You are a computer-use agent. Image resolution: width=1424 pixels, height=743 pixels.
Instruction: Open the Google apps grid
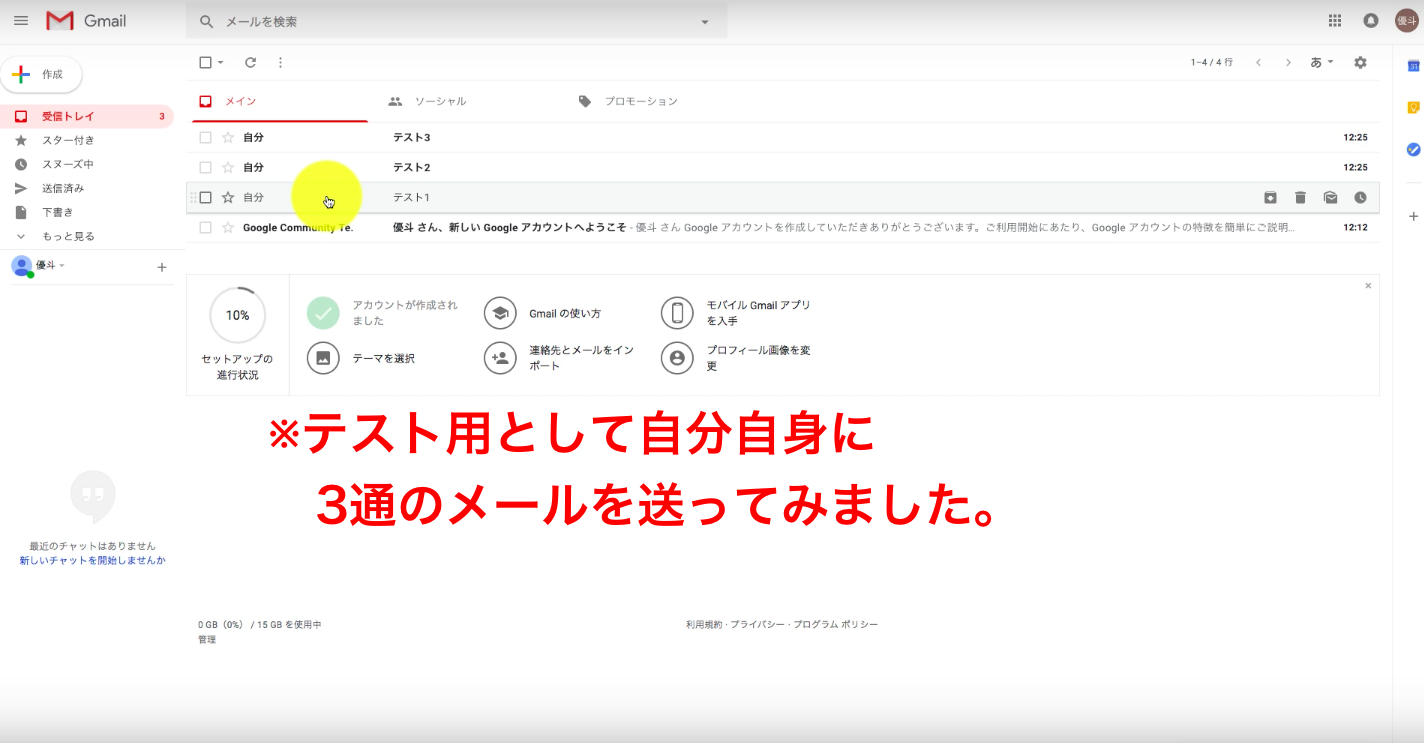[x=1335, y=20]
